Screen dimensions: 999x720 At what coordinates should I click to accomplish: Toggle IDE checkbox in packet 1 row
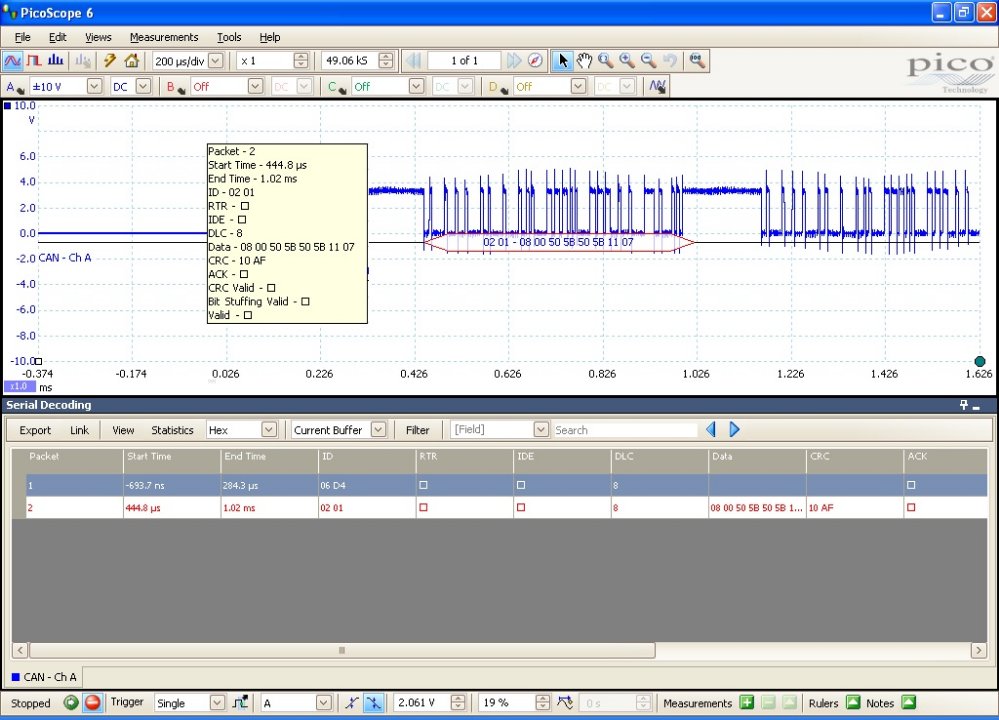[521, 485]
